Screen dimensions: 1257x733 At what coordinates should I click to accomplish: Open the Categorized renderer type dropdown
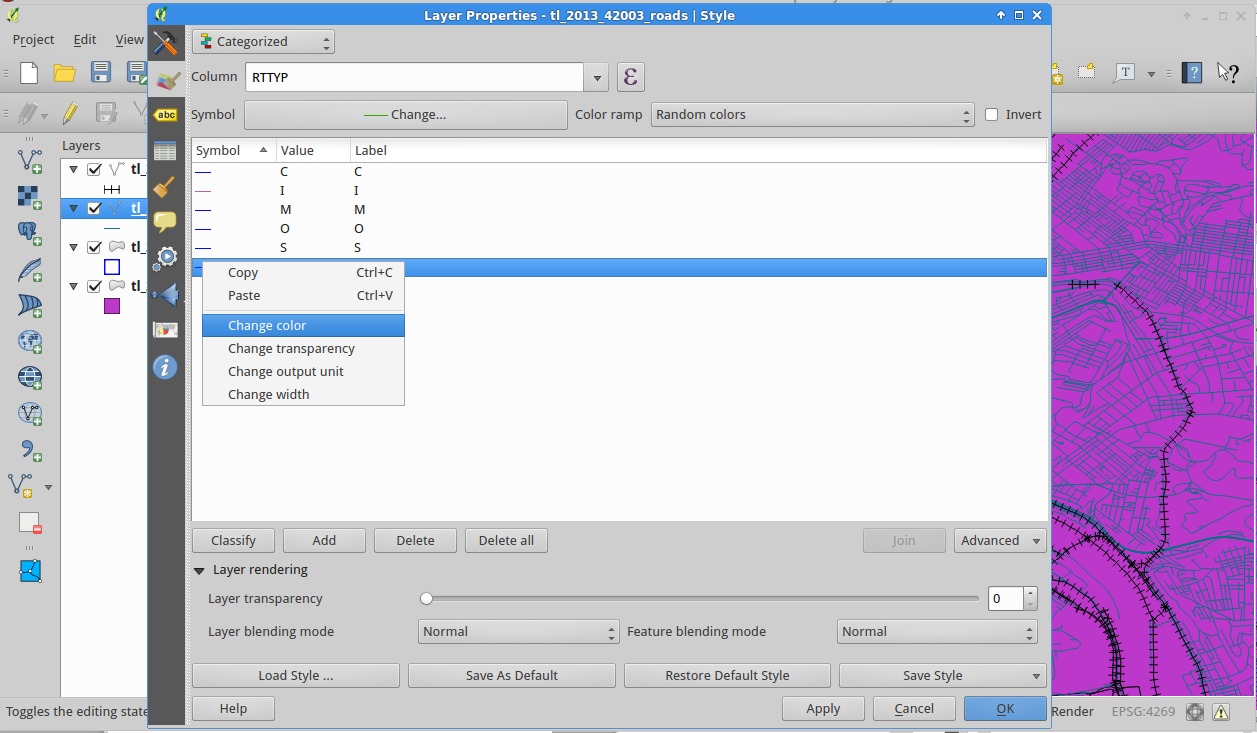(x=263, y=42)
